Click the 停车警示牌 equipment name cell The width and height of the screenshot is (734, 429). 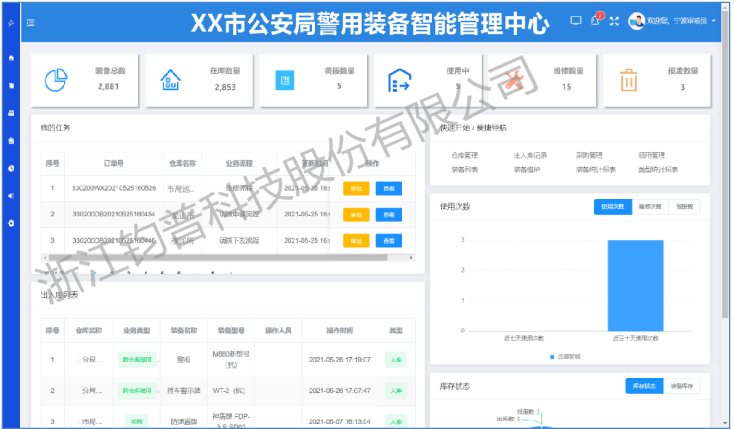click(x=184, y=391)
